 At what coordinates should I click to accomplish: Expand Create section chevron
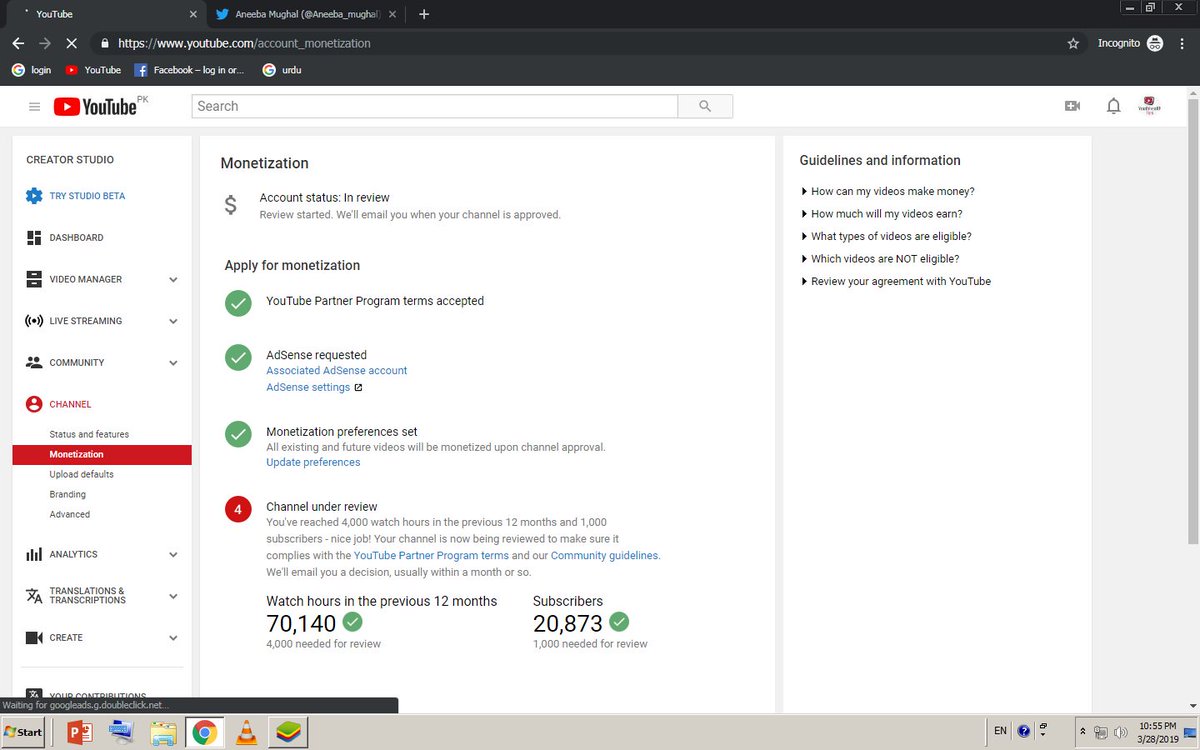(173, 638)
